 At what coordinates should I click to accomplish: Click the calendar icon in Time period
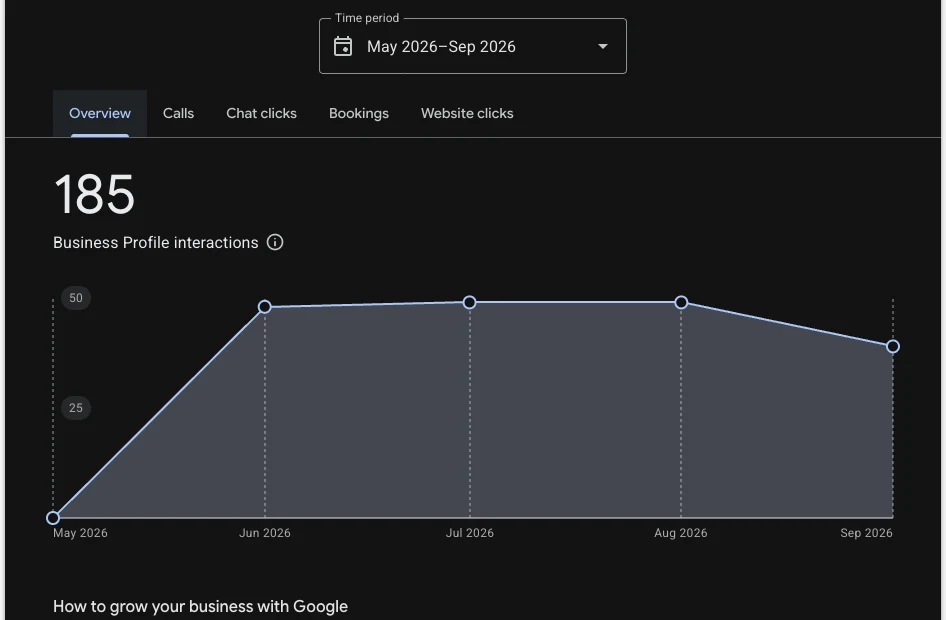[343, 46]
